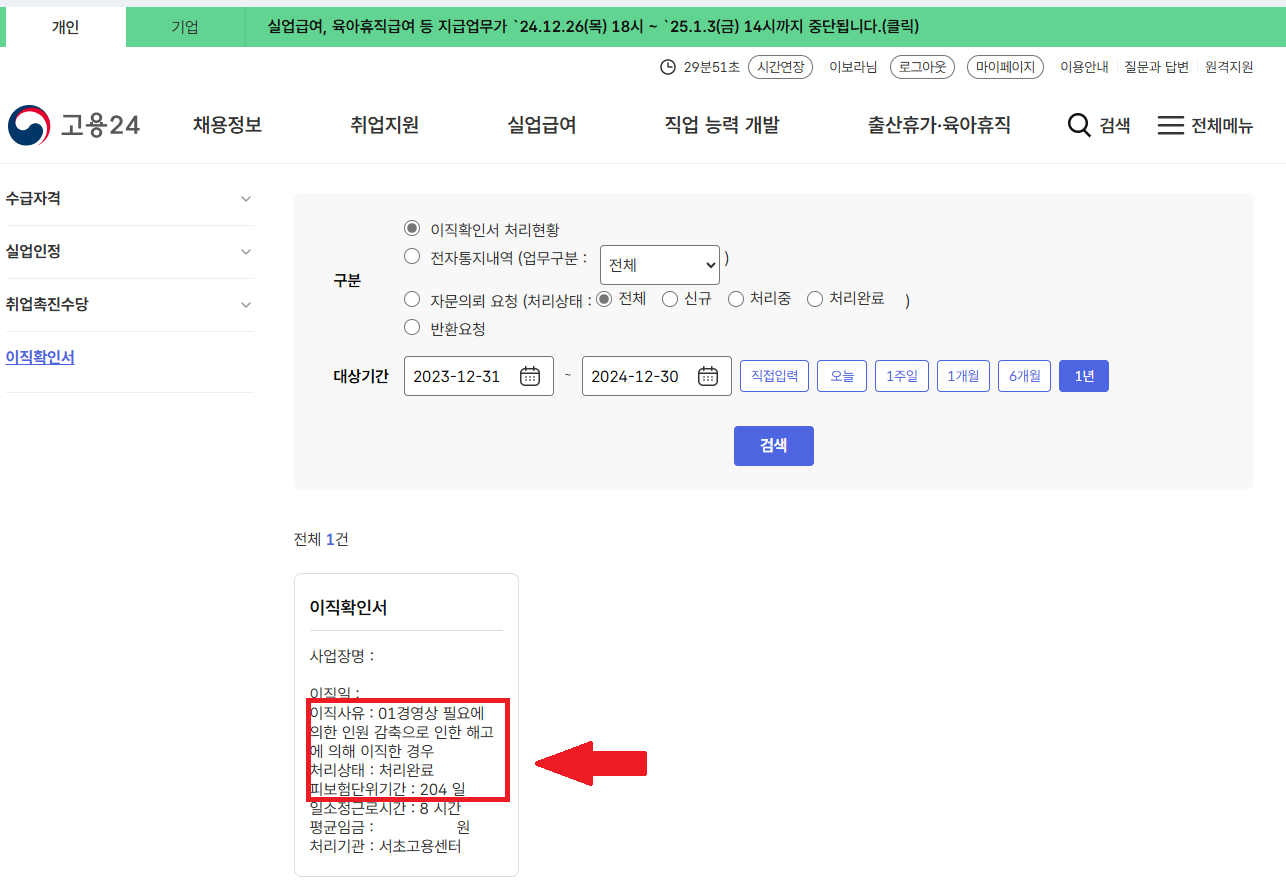Select the 반환요청 radio option
Viewport: 1286px width, 894px height.
[411, 326]
